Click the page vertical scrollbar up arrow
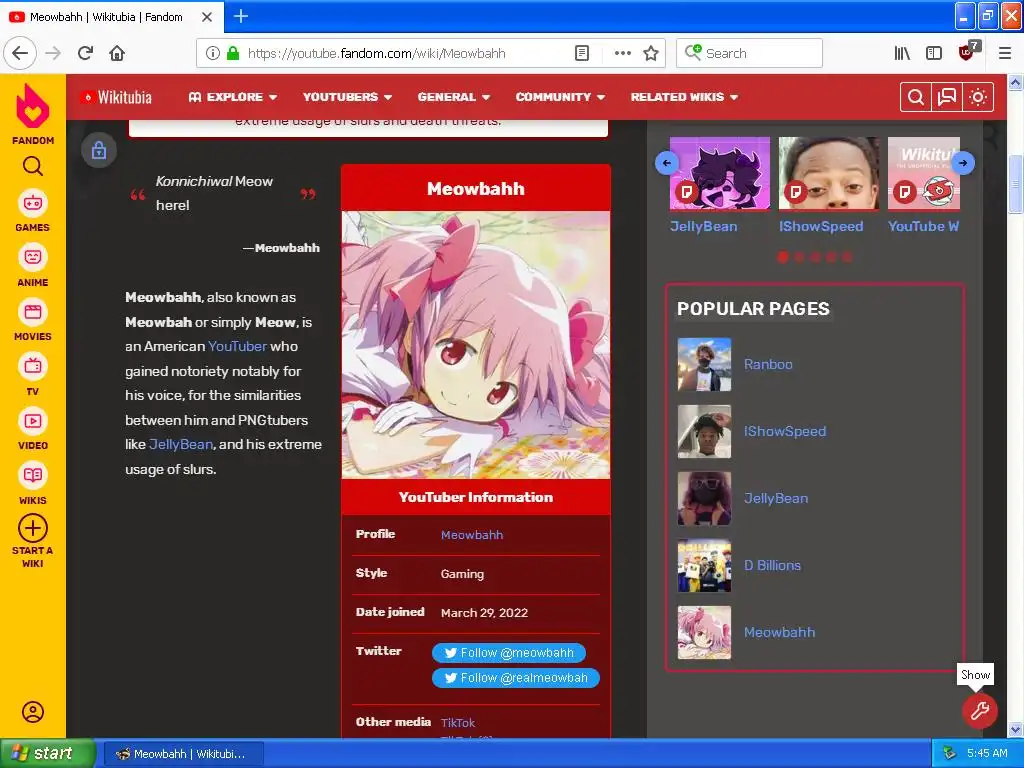 (1016, 82)
